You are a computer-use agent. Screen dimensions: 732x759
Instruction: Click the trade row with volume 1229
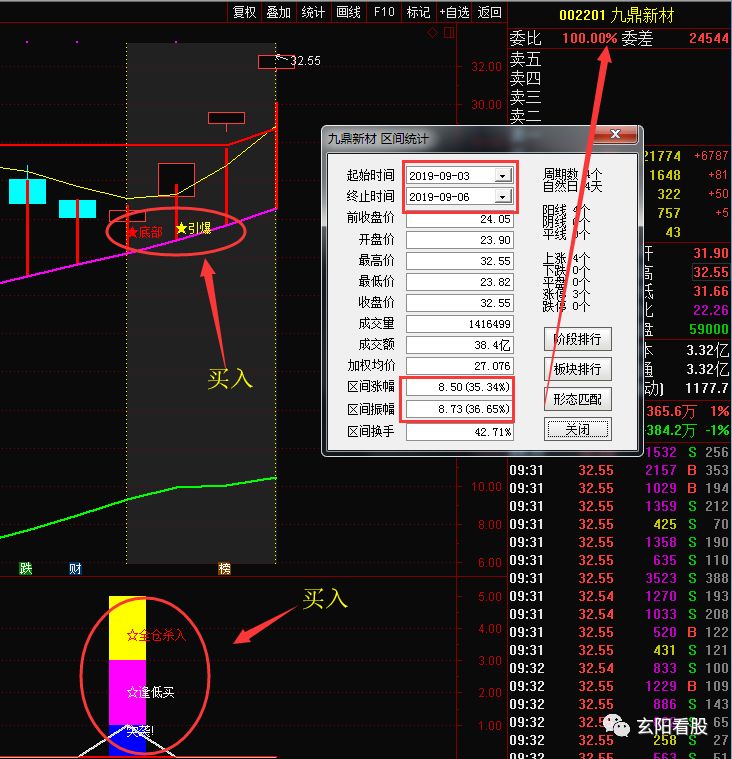pos(619,686)
